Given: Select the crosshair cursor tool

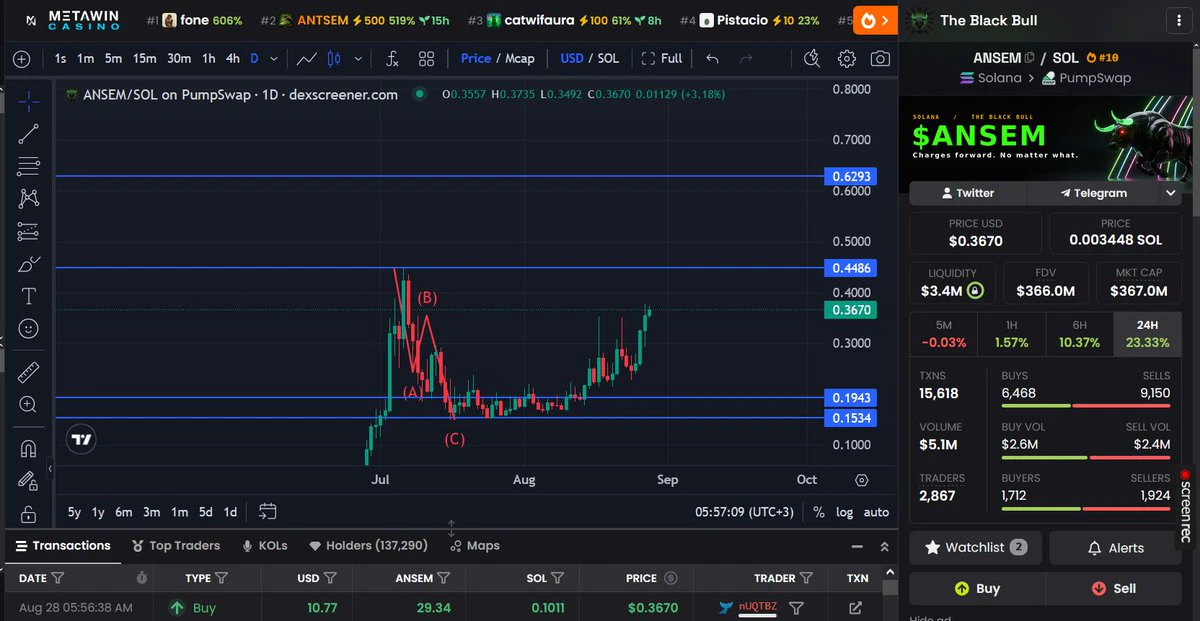Looking at the screenshot, I should [x=29, y=100].
